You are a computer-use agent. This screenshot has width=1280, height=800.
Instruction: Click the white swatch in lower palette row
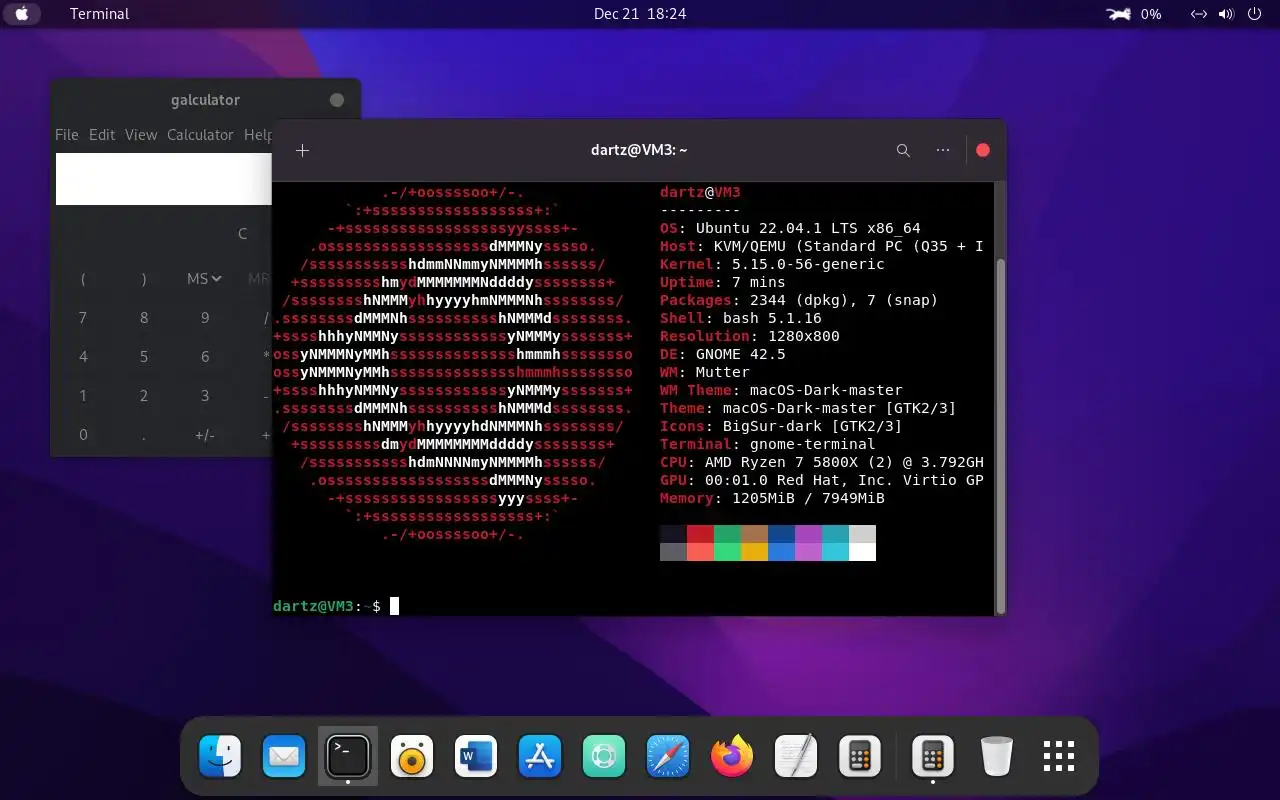point(862,552)
